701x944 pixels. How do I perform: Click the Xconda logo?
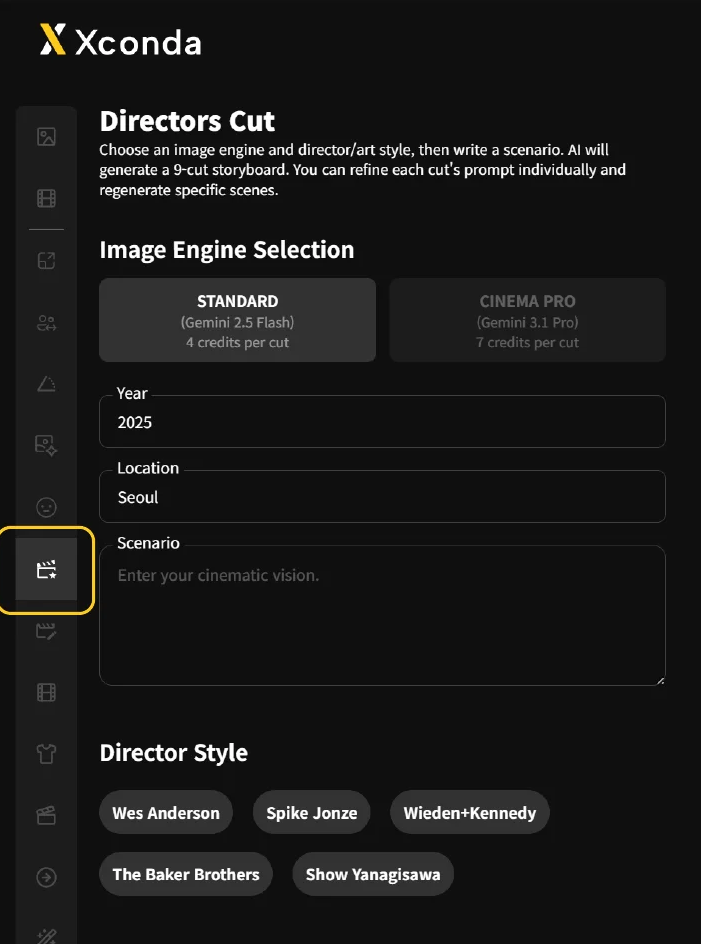click(120, 41)
